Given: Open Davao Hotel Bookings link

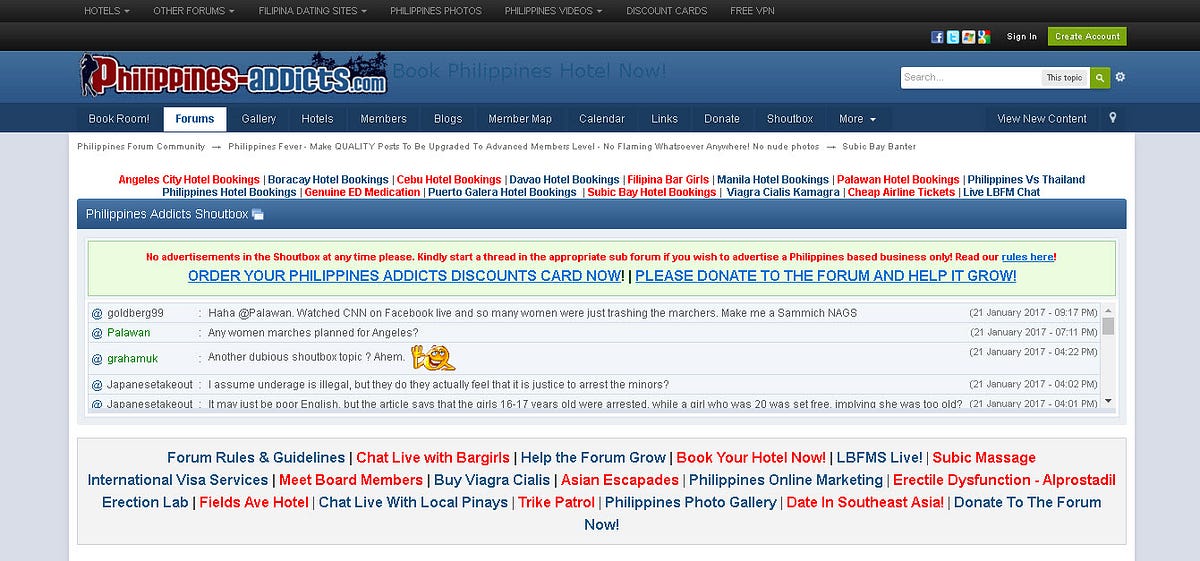Looking at the screenshot, I should click(x=564, y=180).
